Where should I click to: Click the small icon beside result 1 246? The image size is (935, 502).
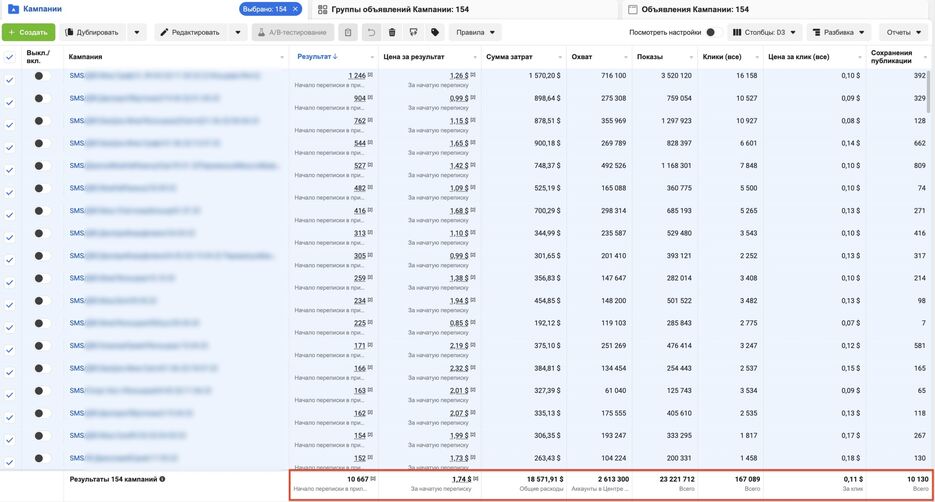point(370,75)
